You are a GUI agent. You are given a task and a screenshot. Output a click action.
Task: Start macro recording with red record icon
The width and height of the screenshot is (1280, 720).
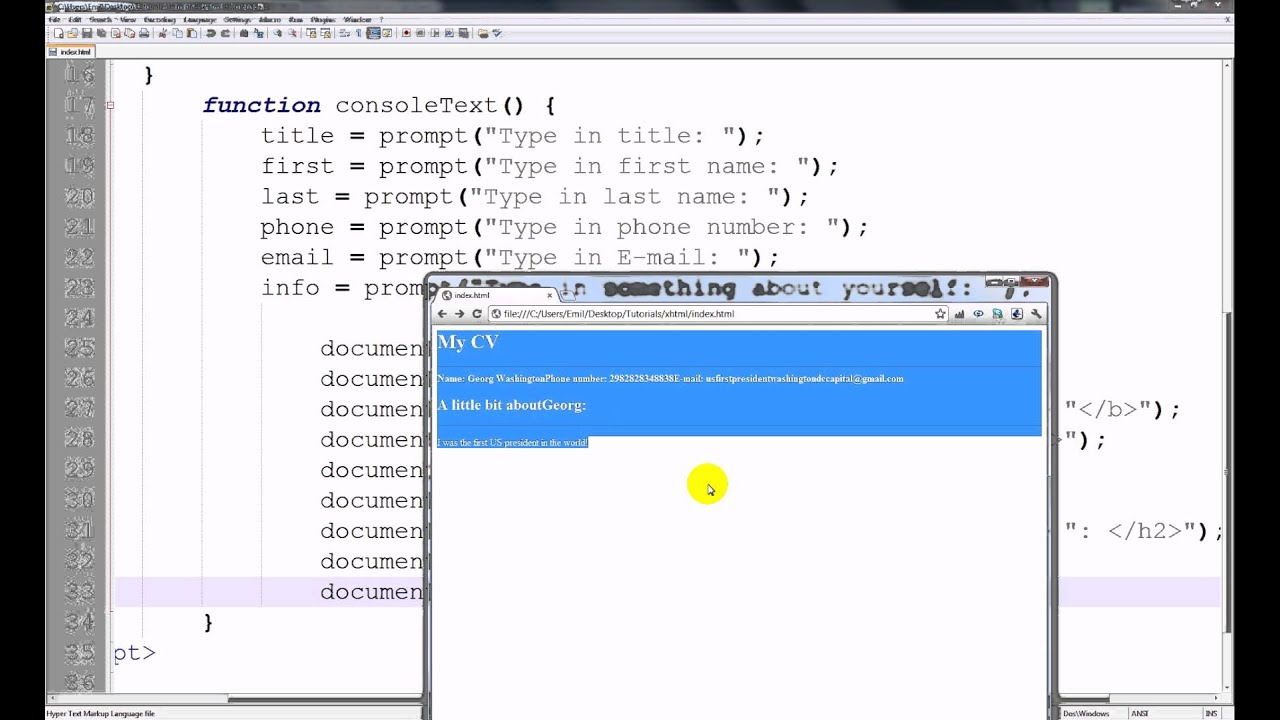click(x=406, y=33)
